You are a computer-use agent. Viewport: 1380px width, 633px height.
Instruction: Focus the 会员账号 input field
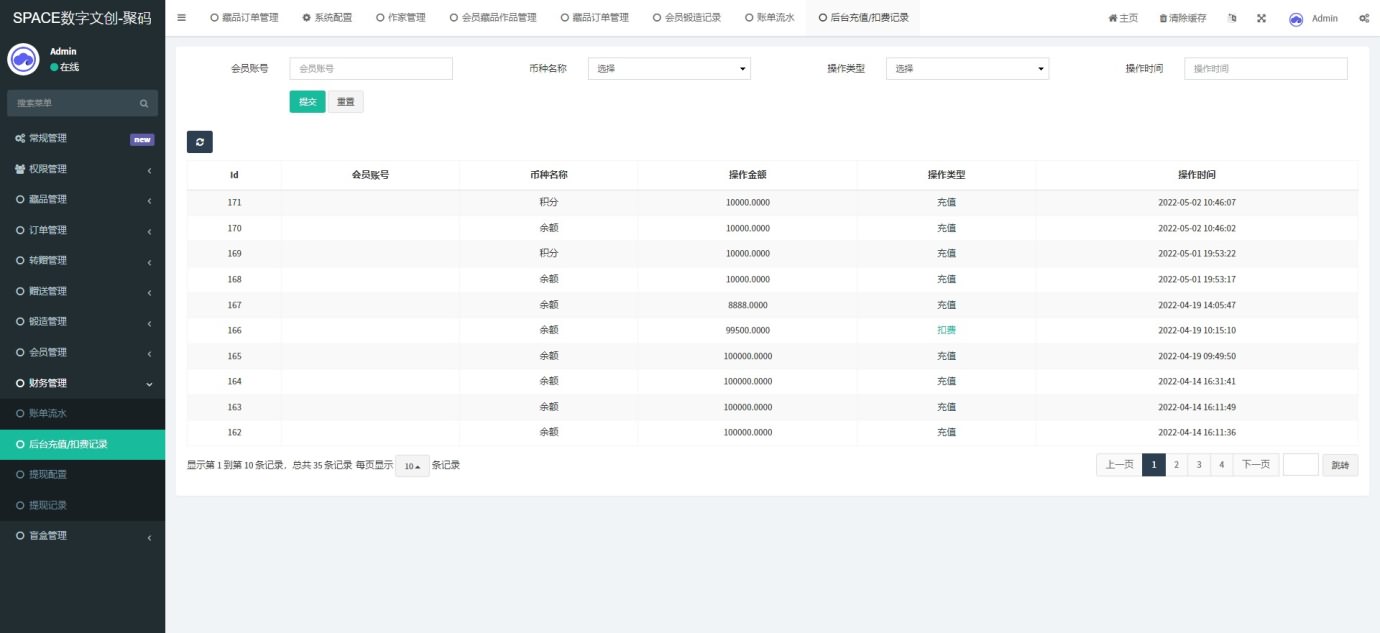[371, 68]
